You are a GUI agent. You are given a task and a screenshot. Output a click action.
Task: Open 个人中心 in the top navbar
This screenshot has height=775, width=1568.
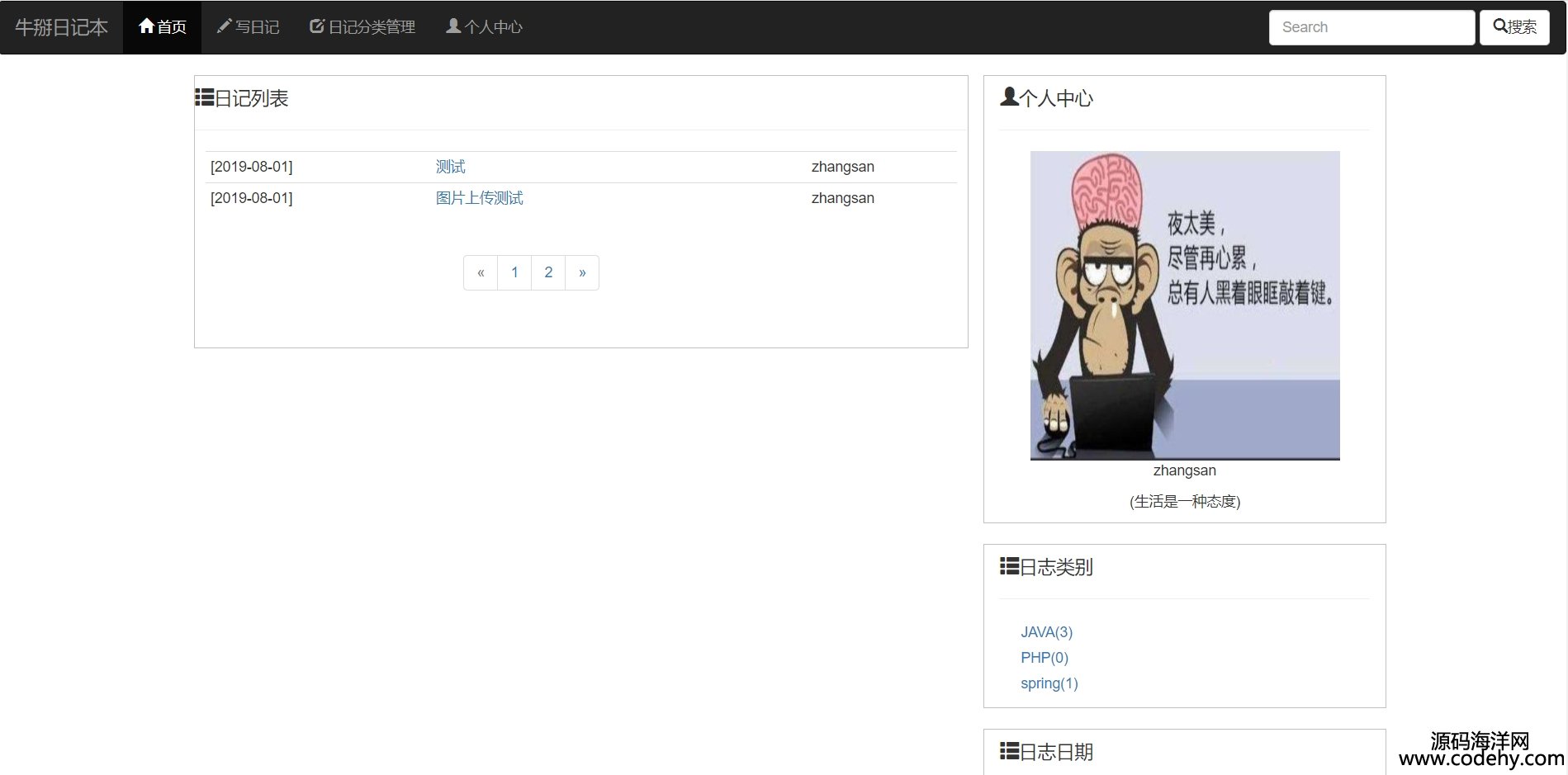pyautogui.click(x=484, y=27)
